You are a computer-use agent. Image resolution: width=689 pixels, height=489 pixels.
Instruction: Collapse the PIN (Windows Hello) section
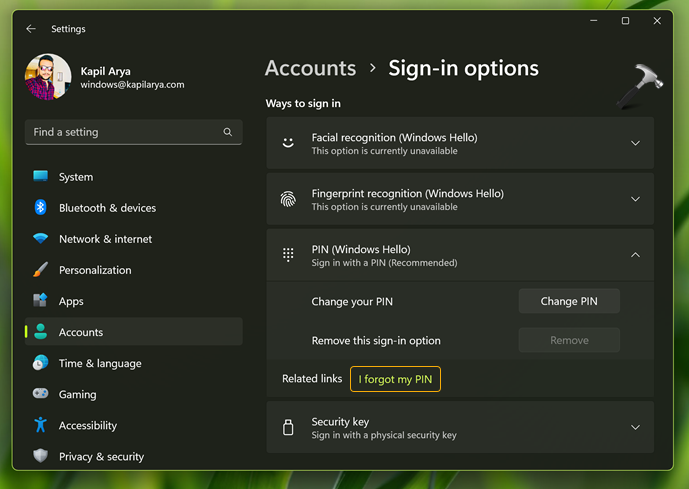pyautogui.click(x=635, y=255)
